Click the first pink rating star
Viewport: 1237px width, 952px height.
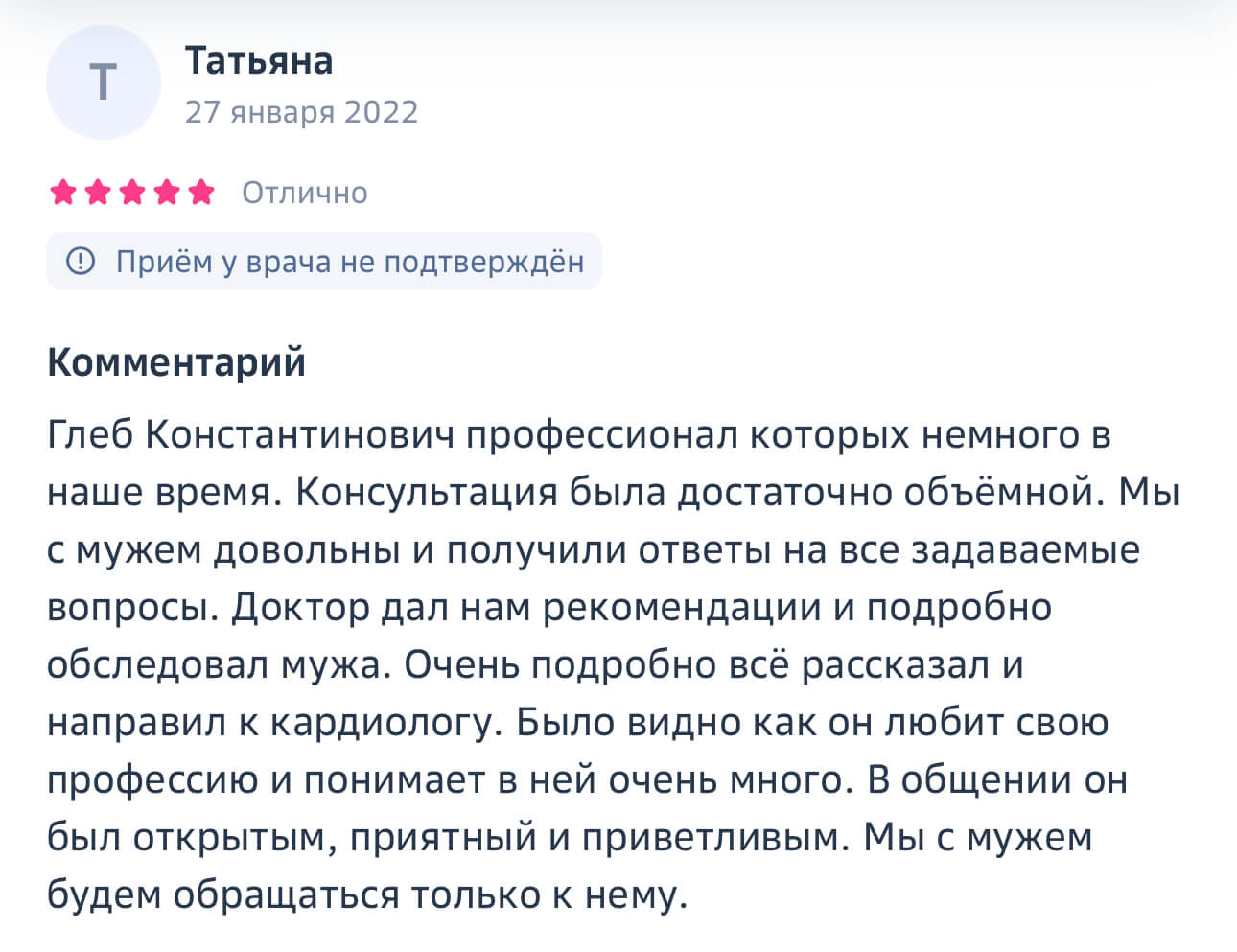pos(62,193)
